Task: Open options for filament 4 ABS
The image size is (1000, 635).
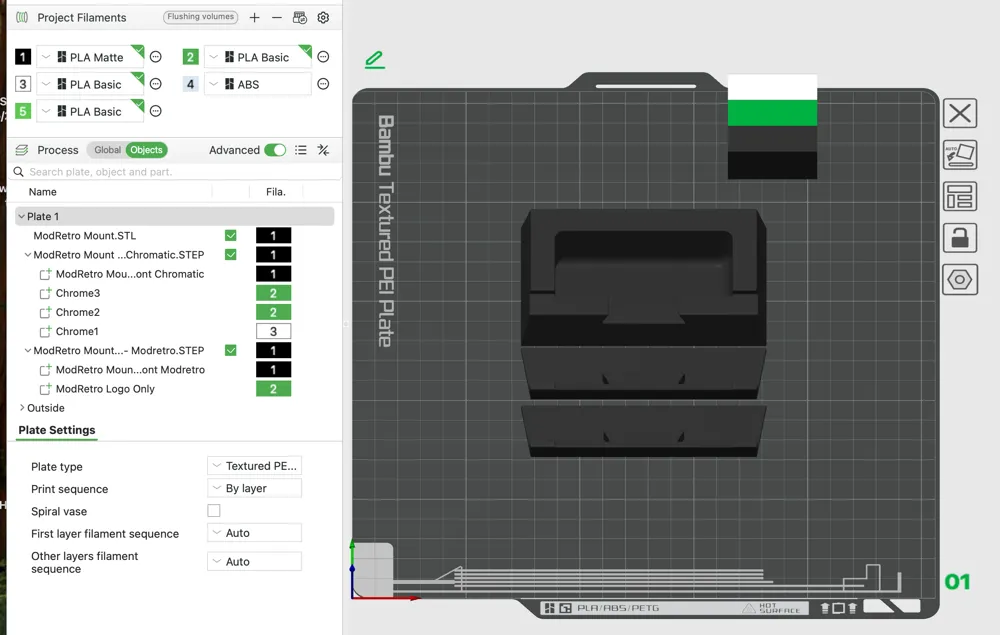Action: click(323, 84)
